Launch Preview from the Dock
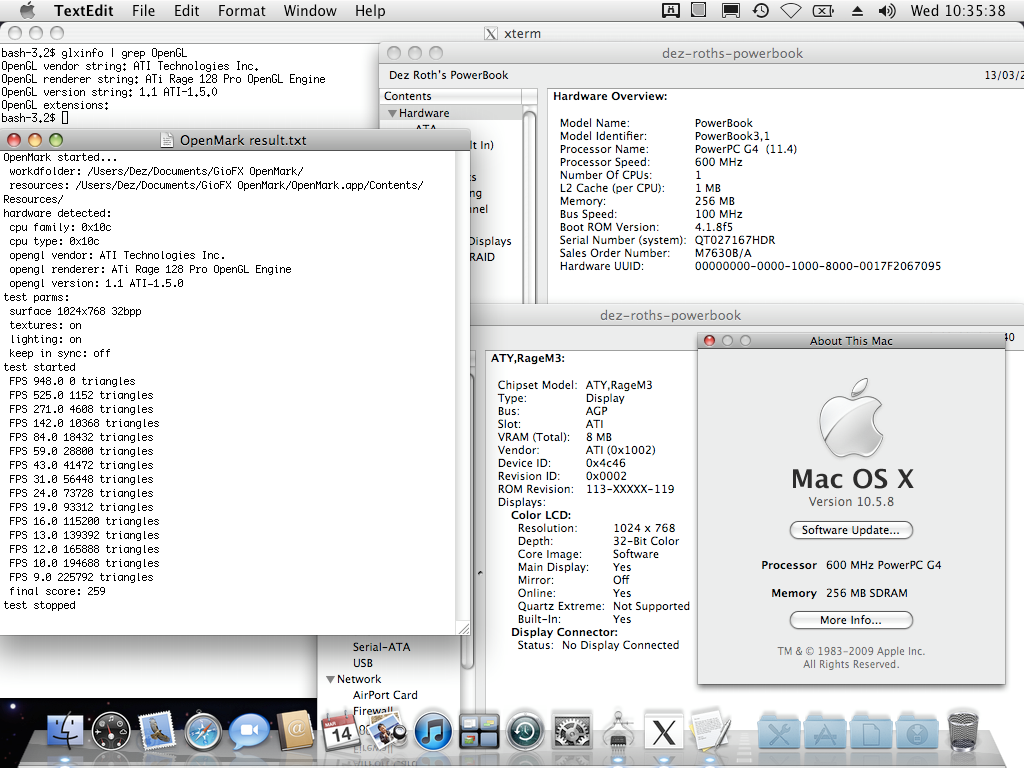 (386, 731)
